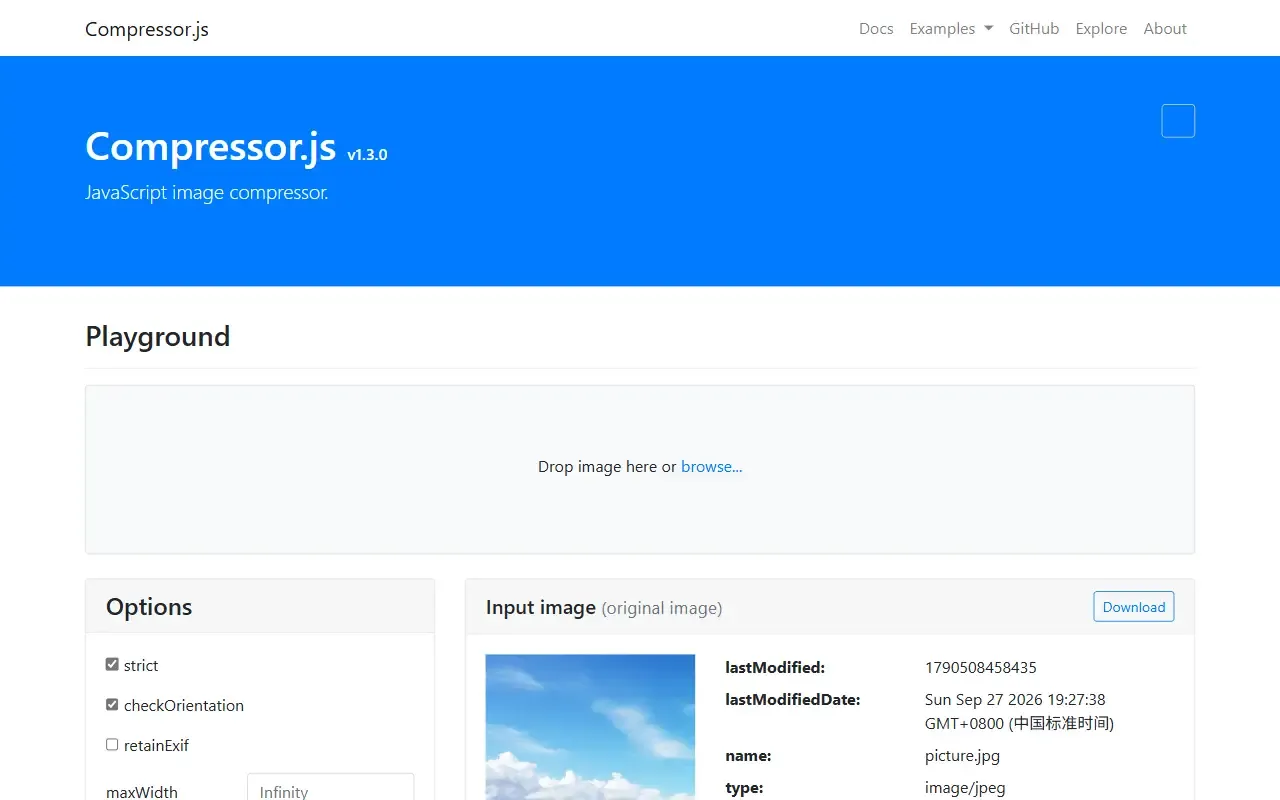Focus the maxWidth Infinity input field
Image resolution: width=1280 pixels, height=800 pixels.
click(331, 788)
